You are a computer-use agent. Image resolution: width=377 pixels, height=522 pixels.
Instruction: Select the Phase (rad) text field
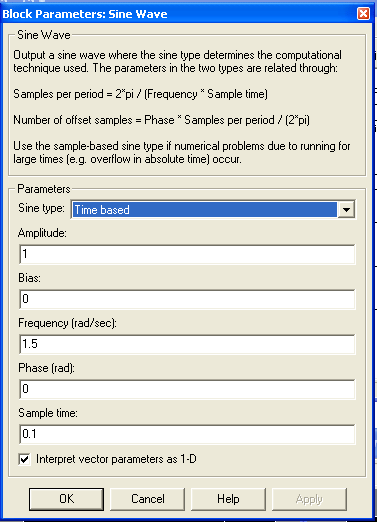tap(187, 389)
